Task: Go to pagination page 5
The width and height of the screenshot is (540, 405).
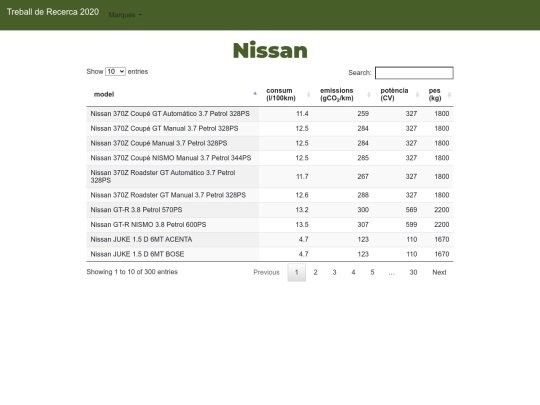Action: pyautogui.click(x=372, y=272)
